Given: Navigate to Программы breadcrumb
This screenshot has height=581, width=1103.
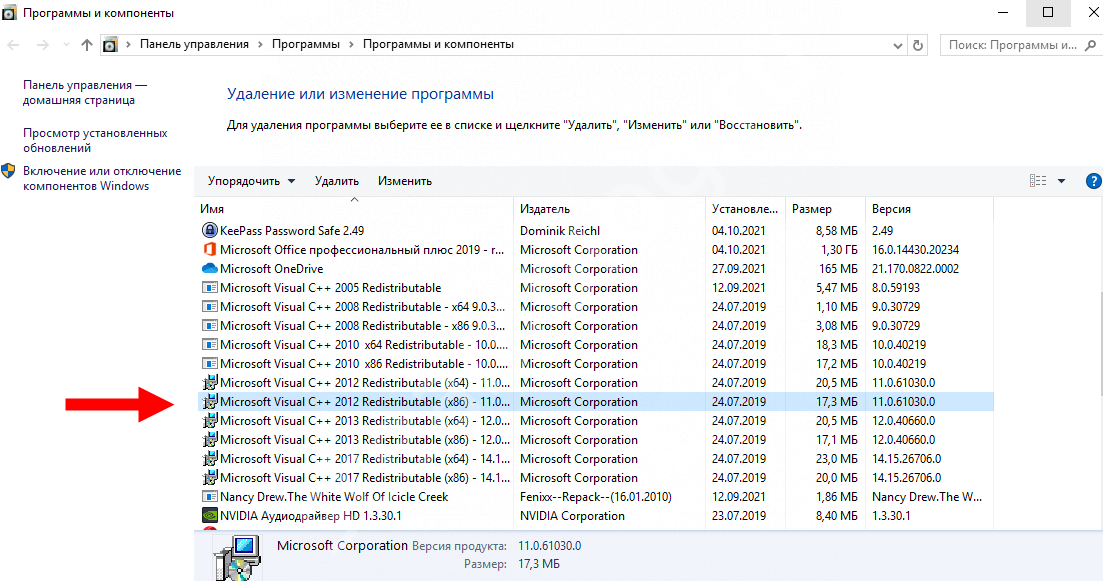Looking at the screenshot, I should point(306,44).
